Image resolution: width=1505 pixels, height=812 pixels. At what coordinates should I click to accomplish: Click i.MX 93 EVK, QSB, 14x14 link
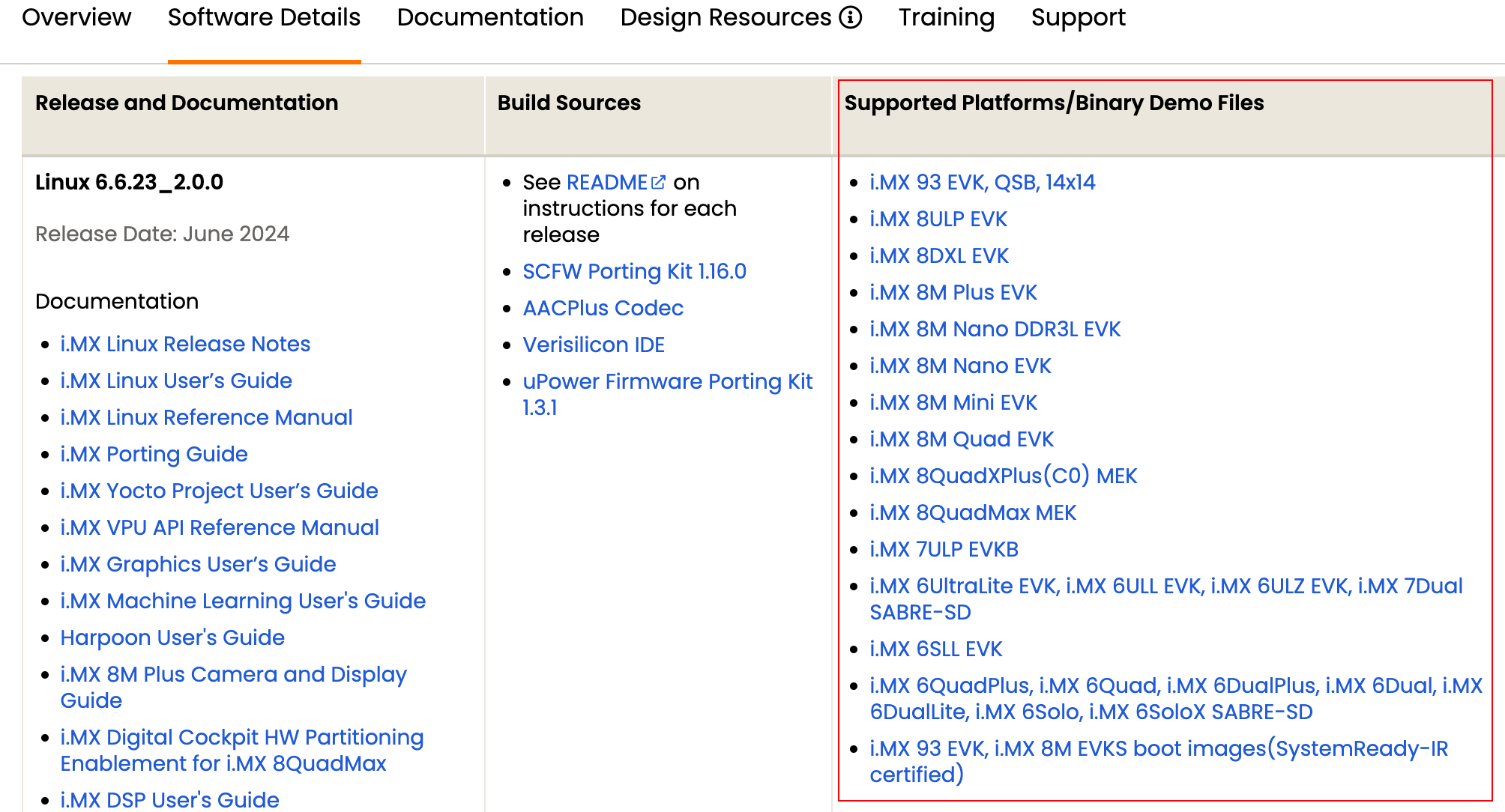tap(982, 182)
